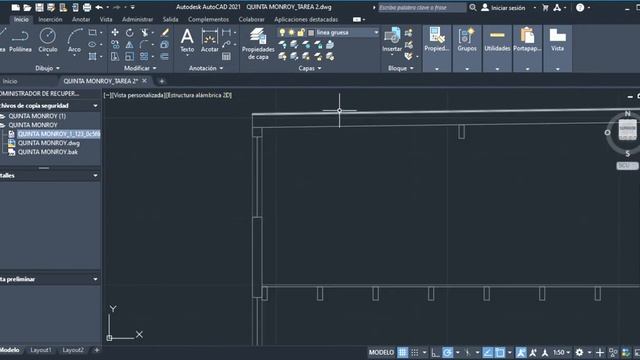The image size is (640, 360).
Task: Click the search keyword input field
Action: coord(422,7)
